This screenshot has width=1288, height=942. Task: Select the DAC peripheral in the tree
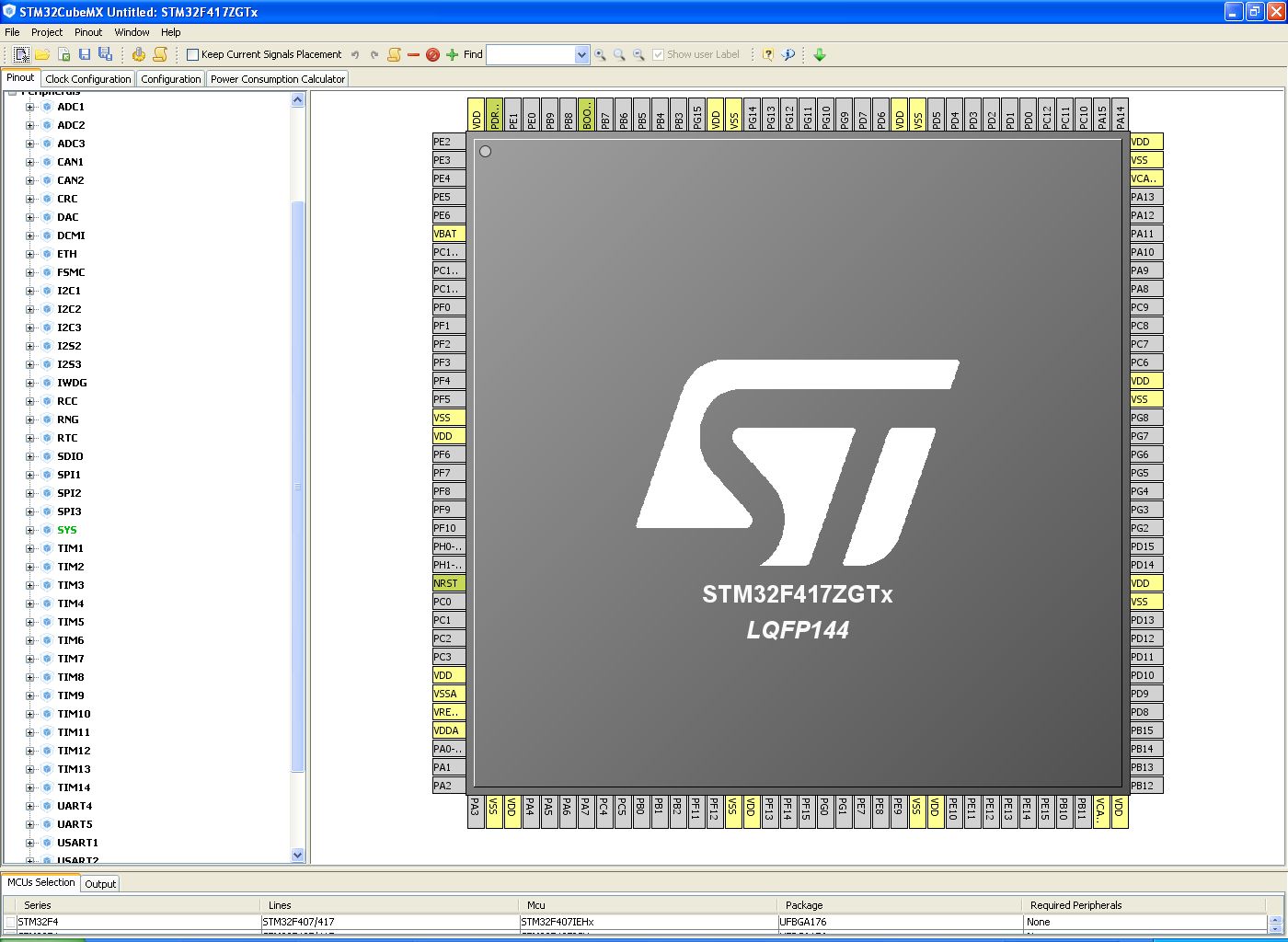[x=68, y=217]
